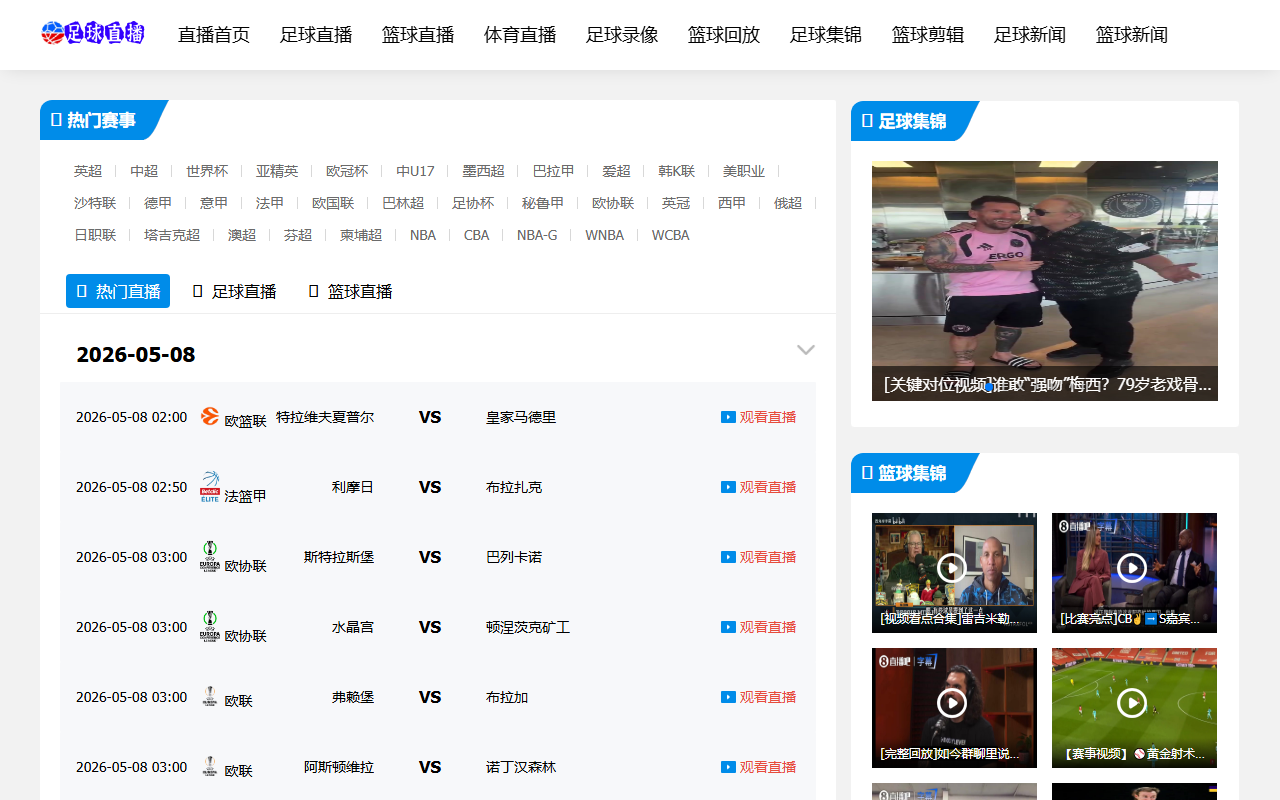Play the CB比赛亮点 basketball video
Screen dimensions: 1280x800
coord(1132,569)
